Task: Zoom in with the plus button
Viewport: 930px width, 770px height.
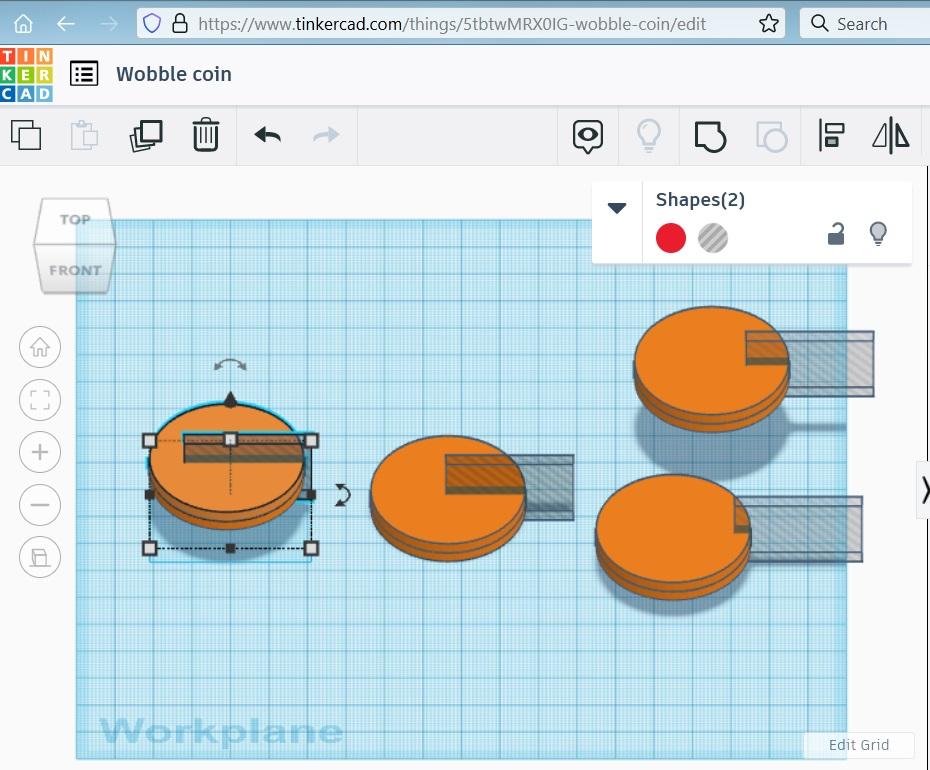Action: (x=40, y=452)
